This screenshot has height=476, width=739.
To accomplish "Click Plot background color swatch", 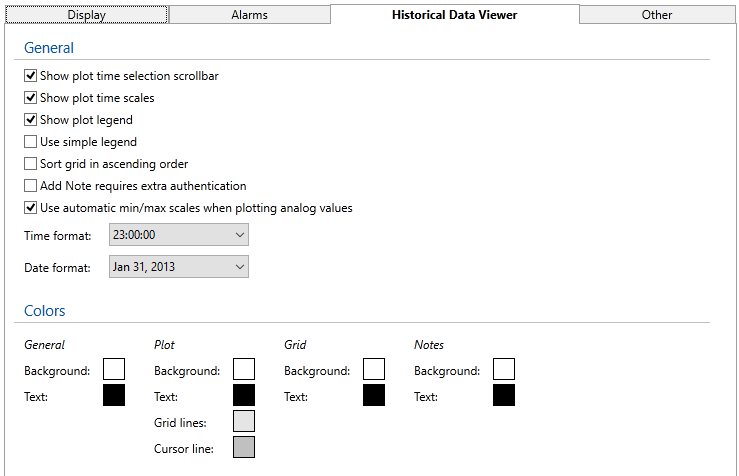I will (244, 370).
